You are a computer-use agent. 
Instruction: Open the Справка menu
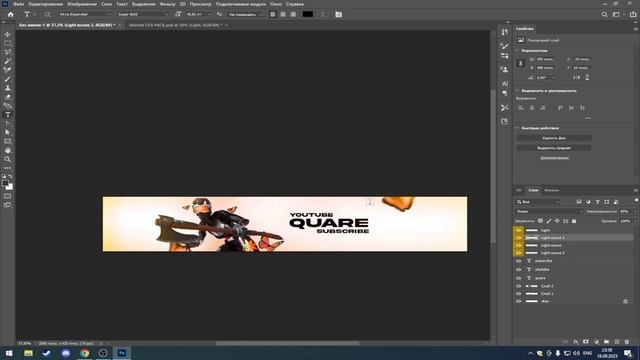294,4
